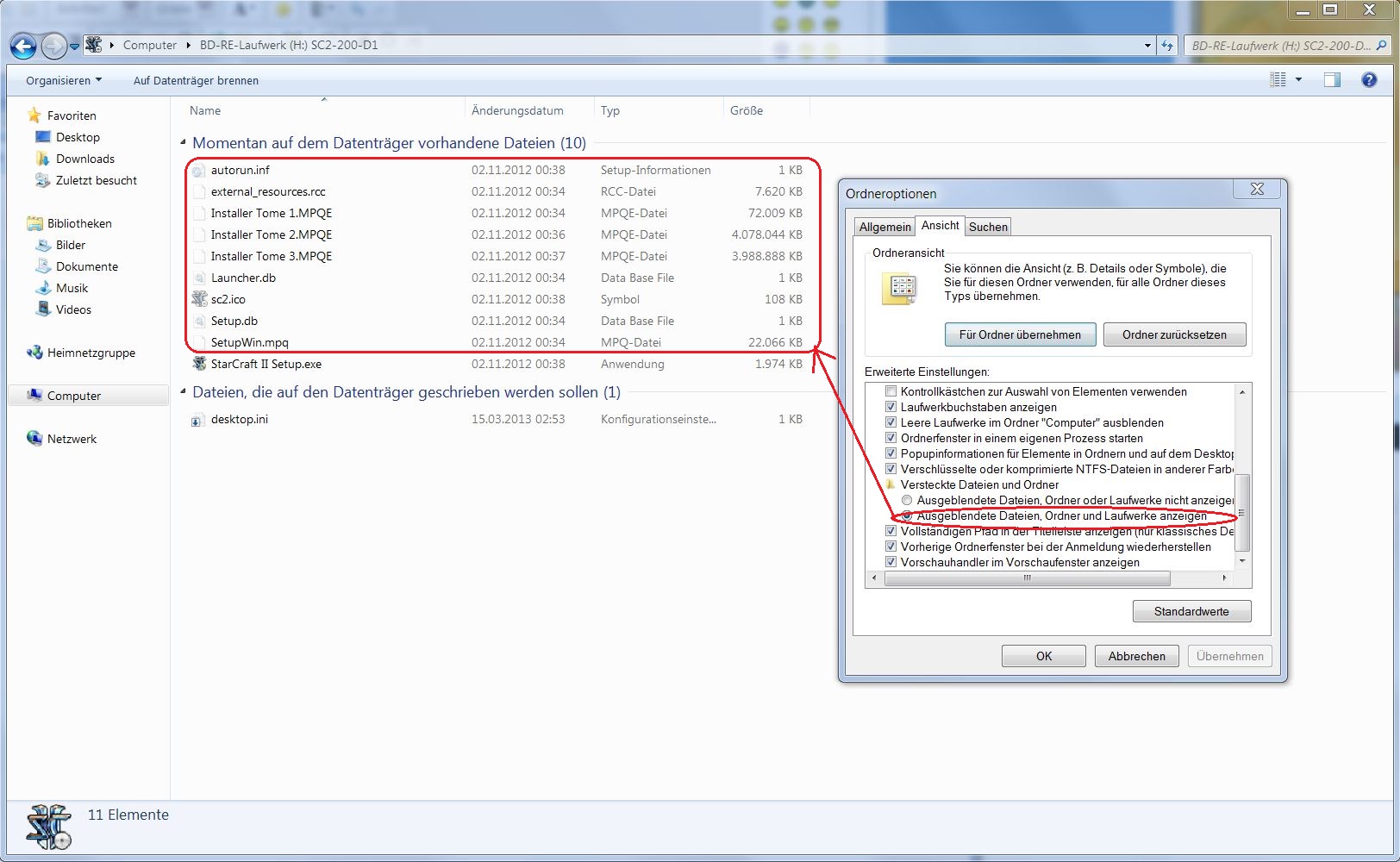Image resolution: width=1400 pixels, height=862 pixels.
Task: Toggle Ordnerfenster in einem eigenen Prozess starten
Action: (x=891, y=438)
